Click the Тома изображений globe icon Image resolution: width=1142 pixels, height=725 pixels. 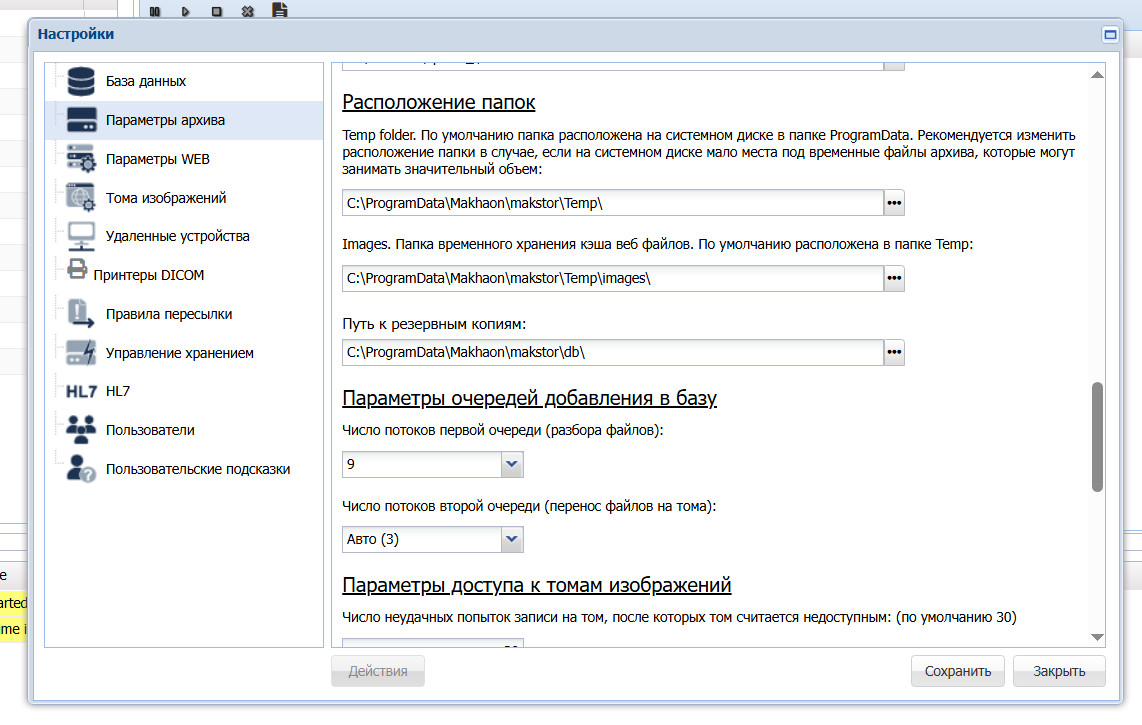81,197
